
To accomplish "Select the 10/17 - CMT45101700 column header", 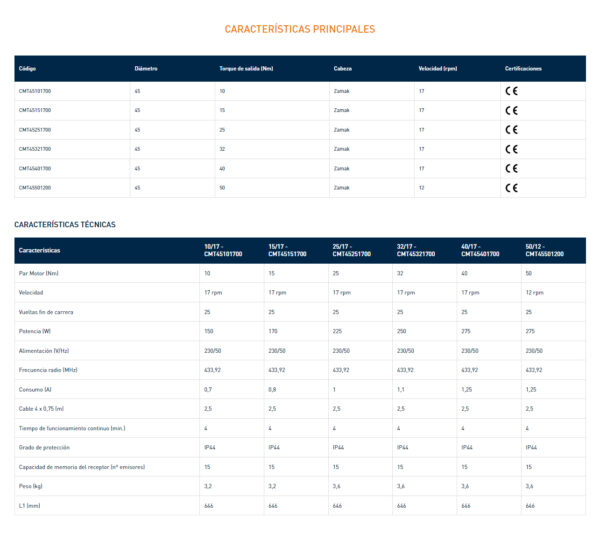I will [225, 250].
